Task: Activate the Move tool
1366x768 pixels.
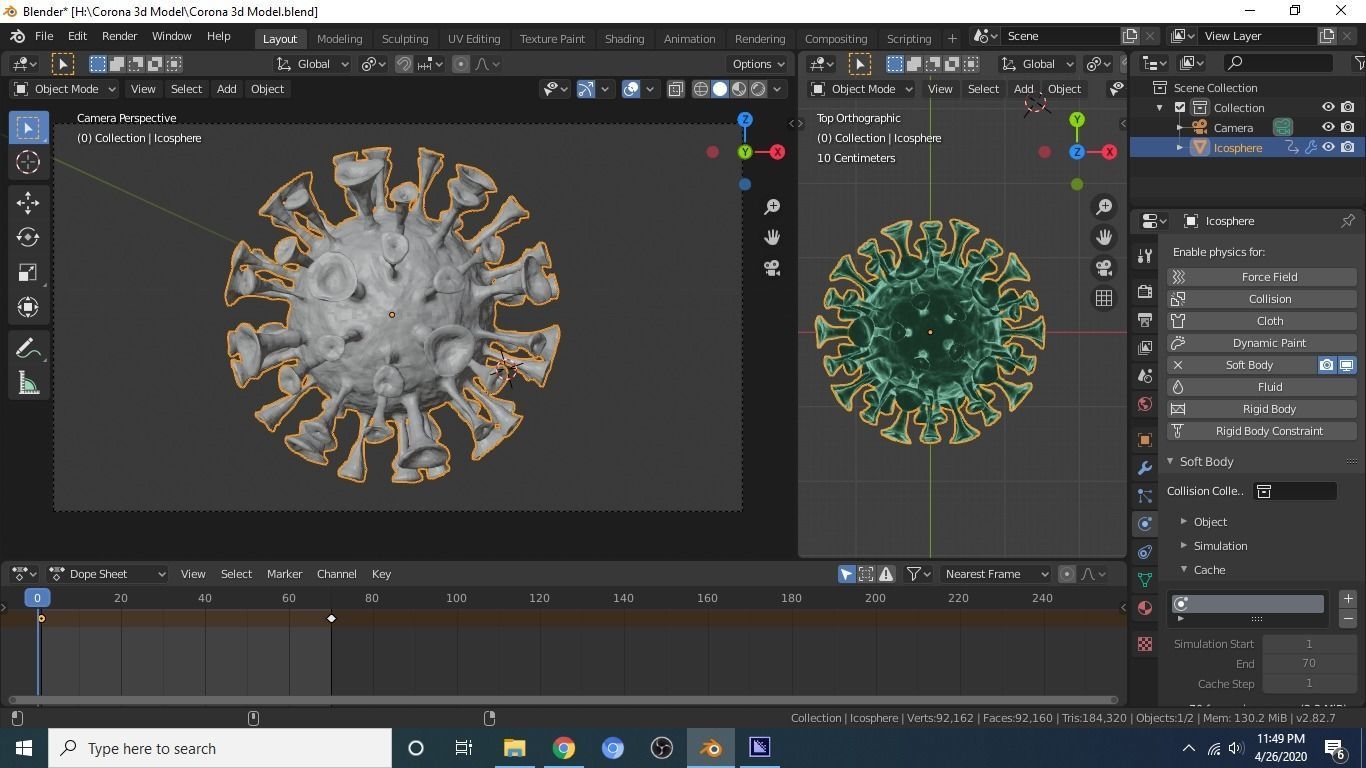Action: (28, 202)
